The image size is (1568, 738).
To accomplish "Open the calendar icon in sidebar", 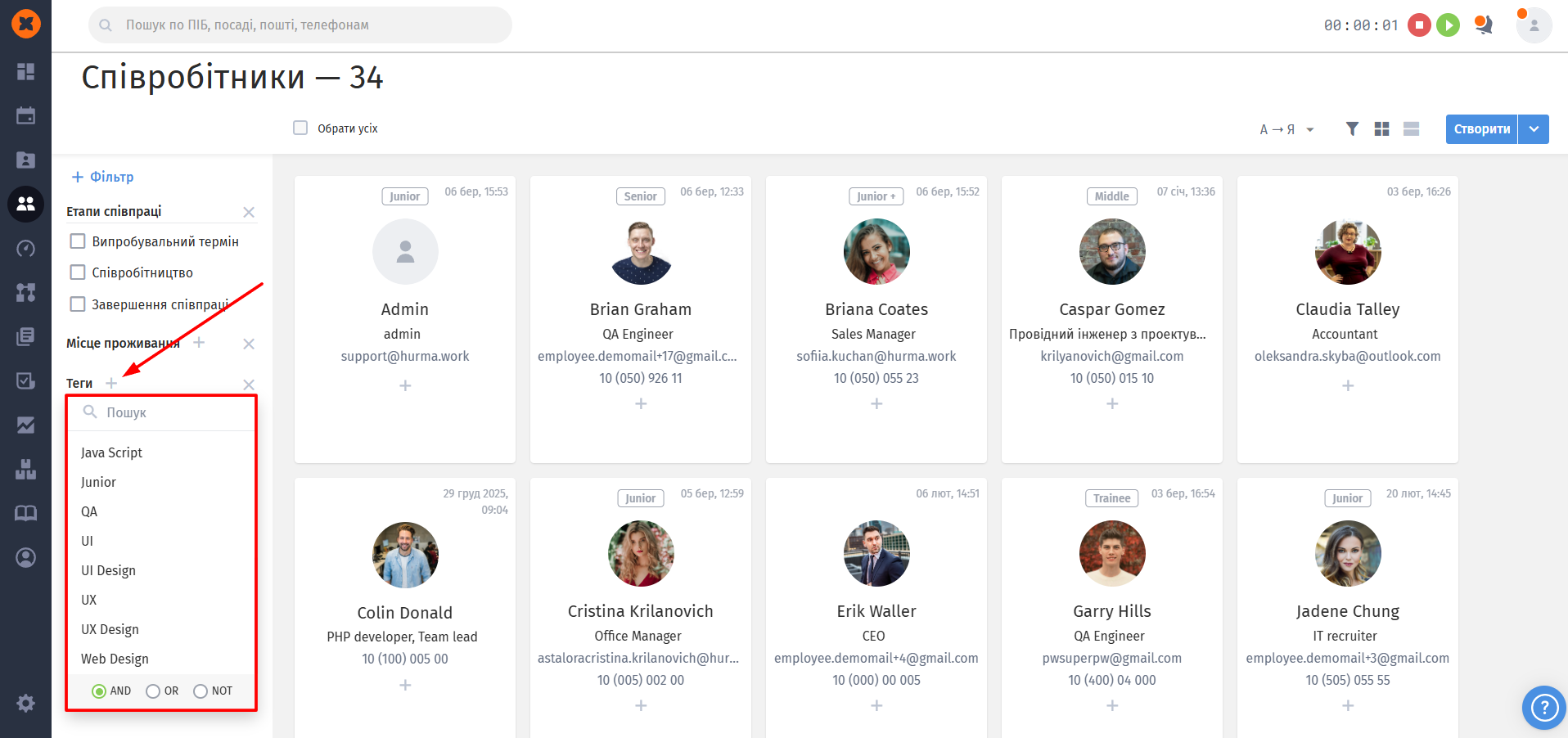I will coord(25,115).
